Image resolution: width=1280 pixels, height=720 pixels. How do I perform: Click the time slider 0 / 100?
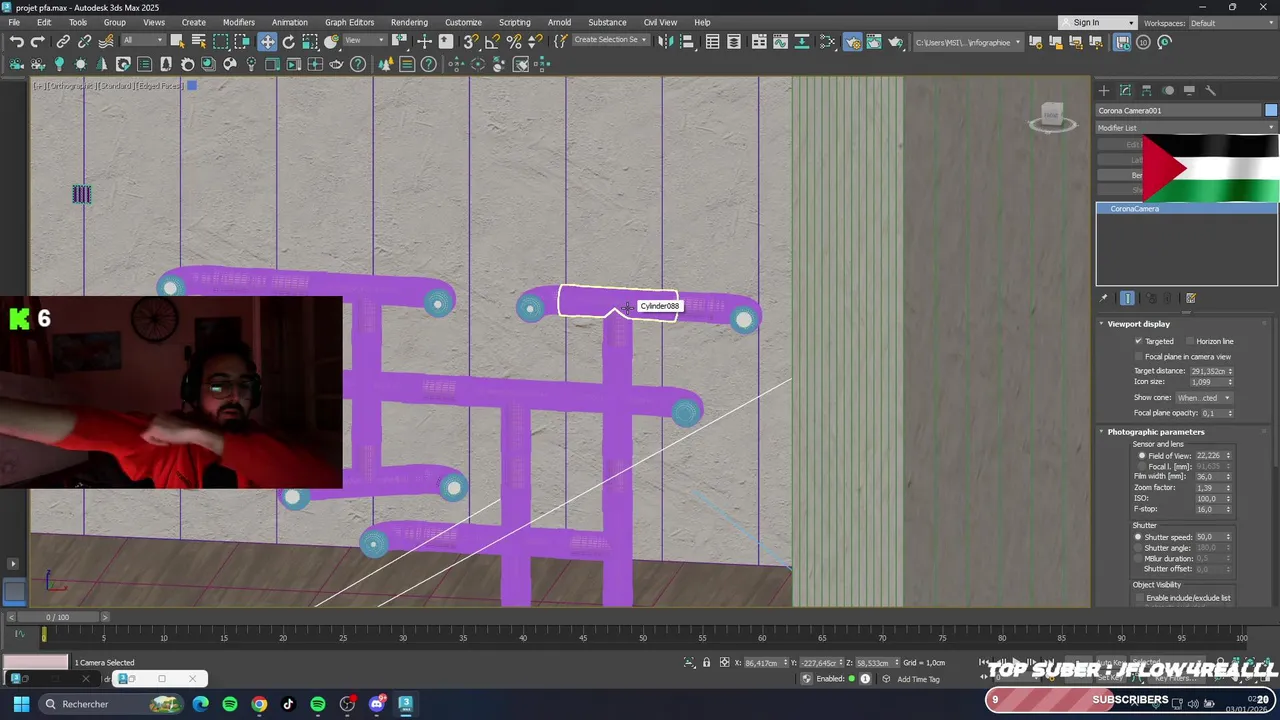tap(57, 617)
